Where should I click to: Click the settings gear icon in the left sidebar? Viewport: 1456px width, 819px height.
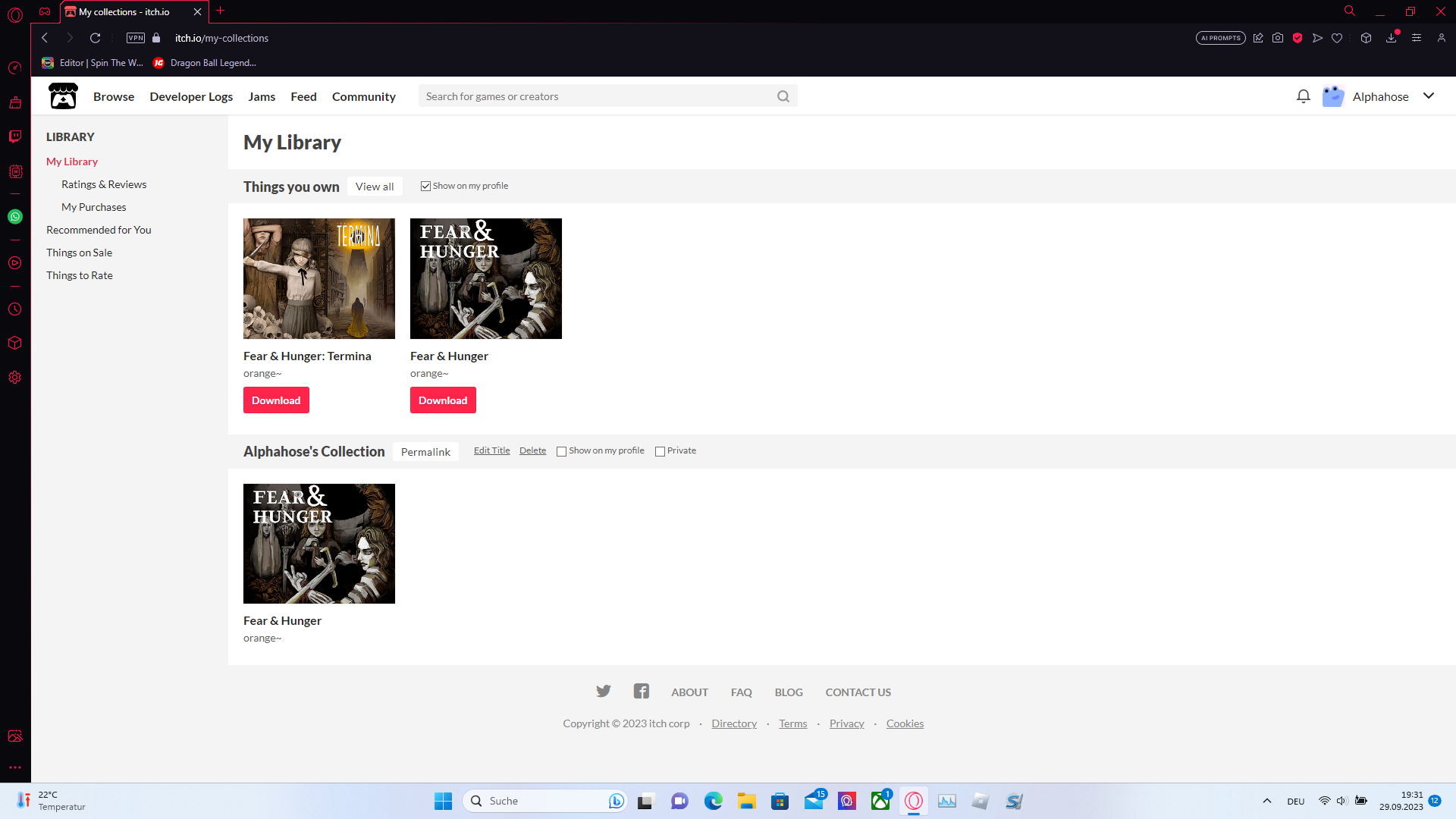[15, 378]
